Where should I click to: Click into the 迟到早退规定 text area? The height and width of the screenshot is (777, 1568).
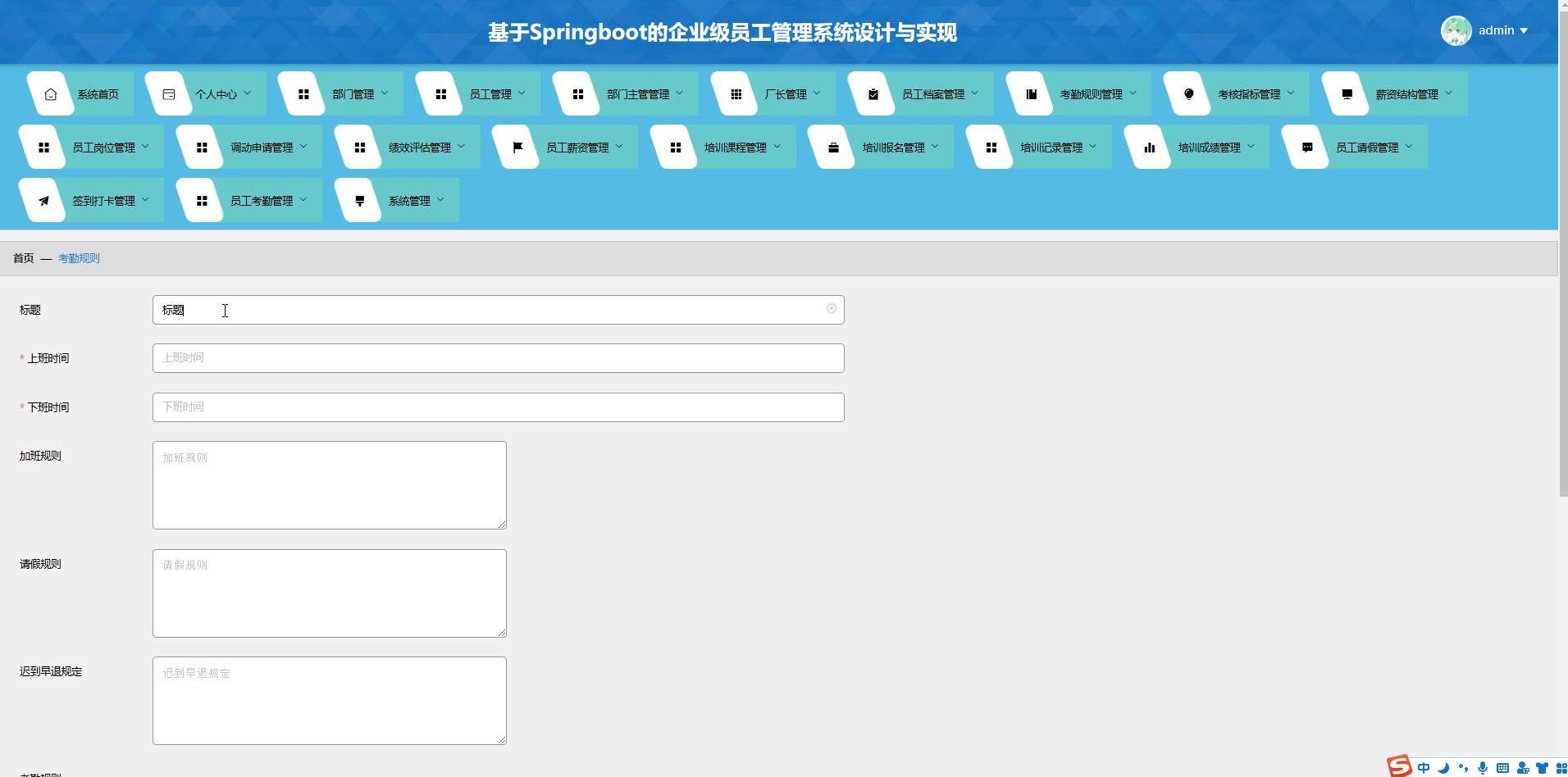(330, 701)
